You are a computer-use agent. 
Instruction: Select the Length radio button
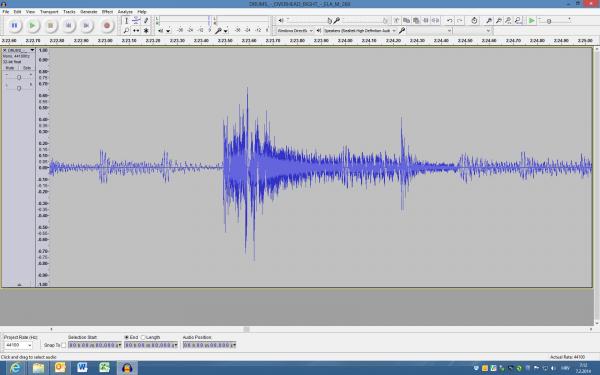point(143,338)
